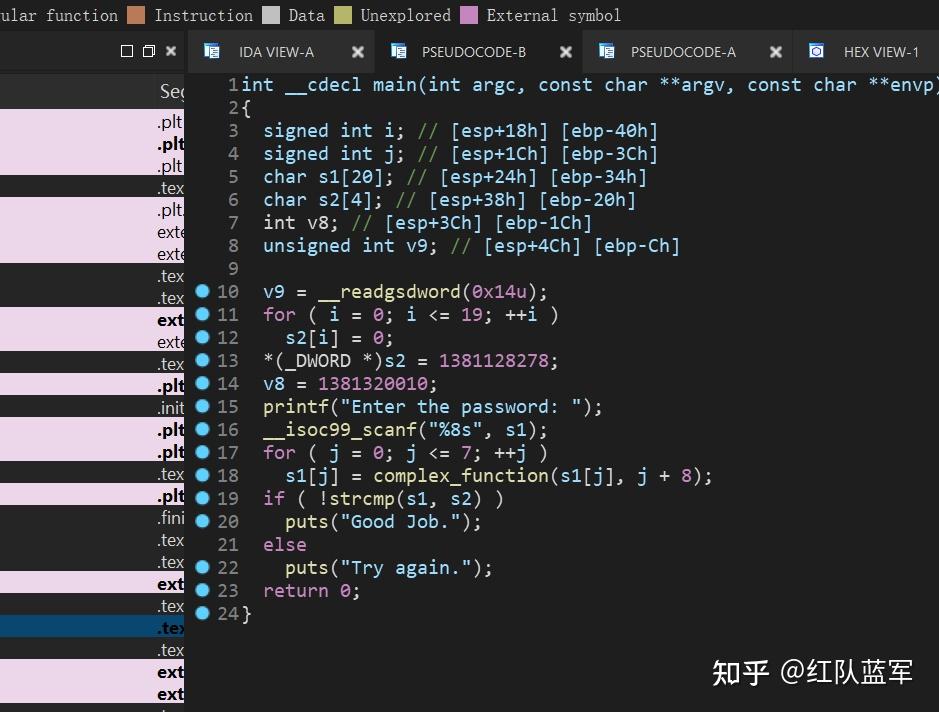Close the PSEUDOCODE-B tab
Screen dimensions: 939x712
565,52
